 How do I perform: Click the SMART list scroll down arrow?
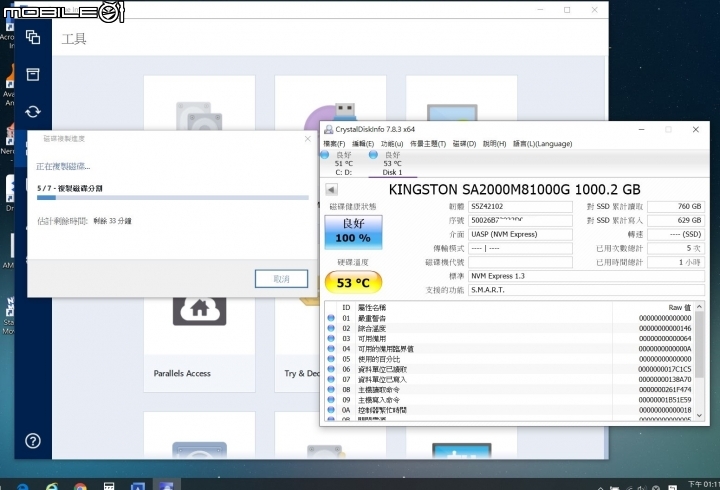[699, 415]
